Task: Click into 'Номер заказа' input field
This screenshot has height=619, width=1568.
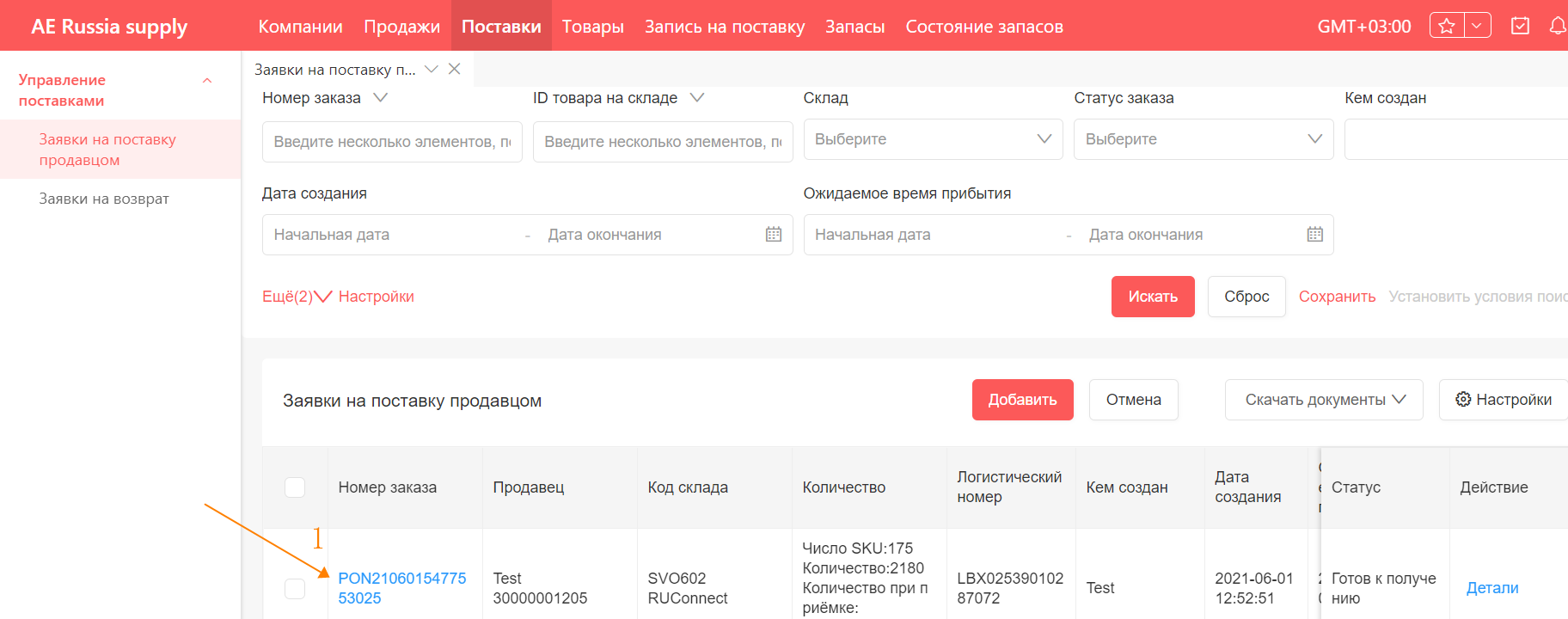Action: click(x=392, y=142)
